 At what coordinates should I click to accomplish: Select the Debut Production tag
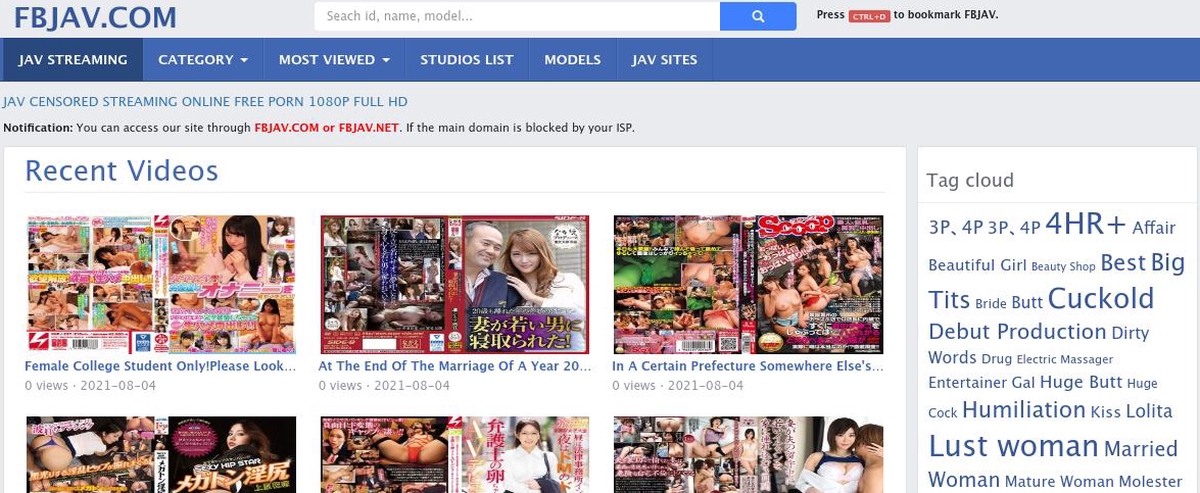pyautogui.click(x=1017, y=332)
